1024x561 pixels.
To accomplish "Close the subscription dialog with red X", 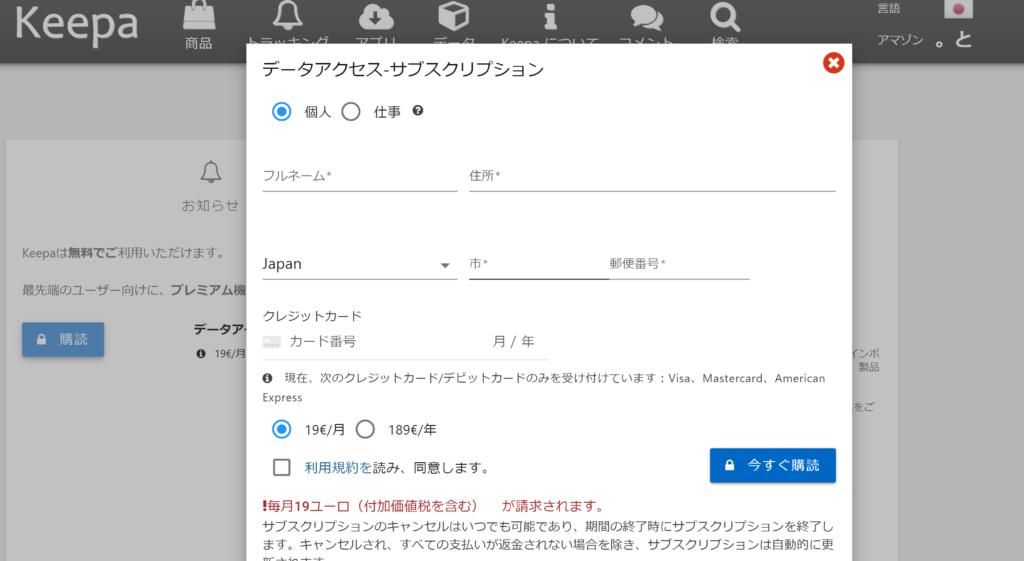I will (833, 64).
